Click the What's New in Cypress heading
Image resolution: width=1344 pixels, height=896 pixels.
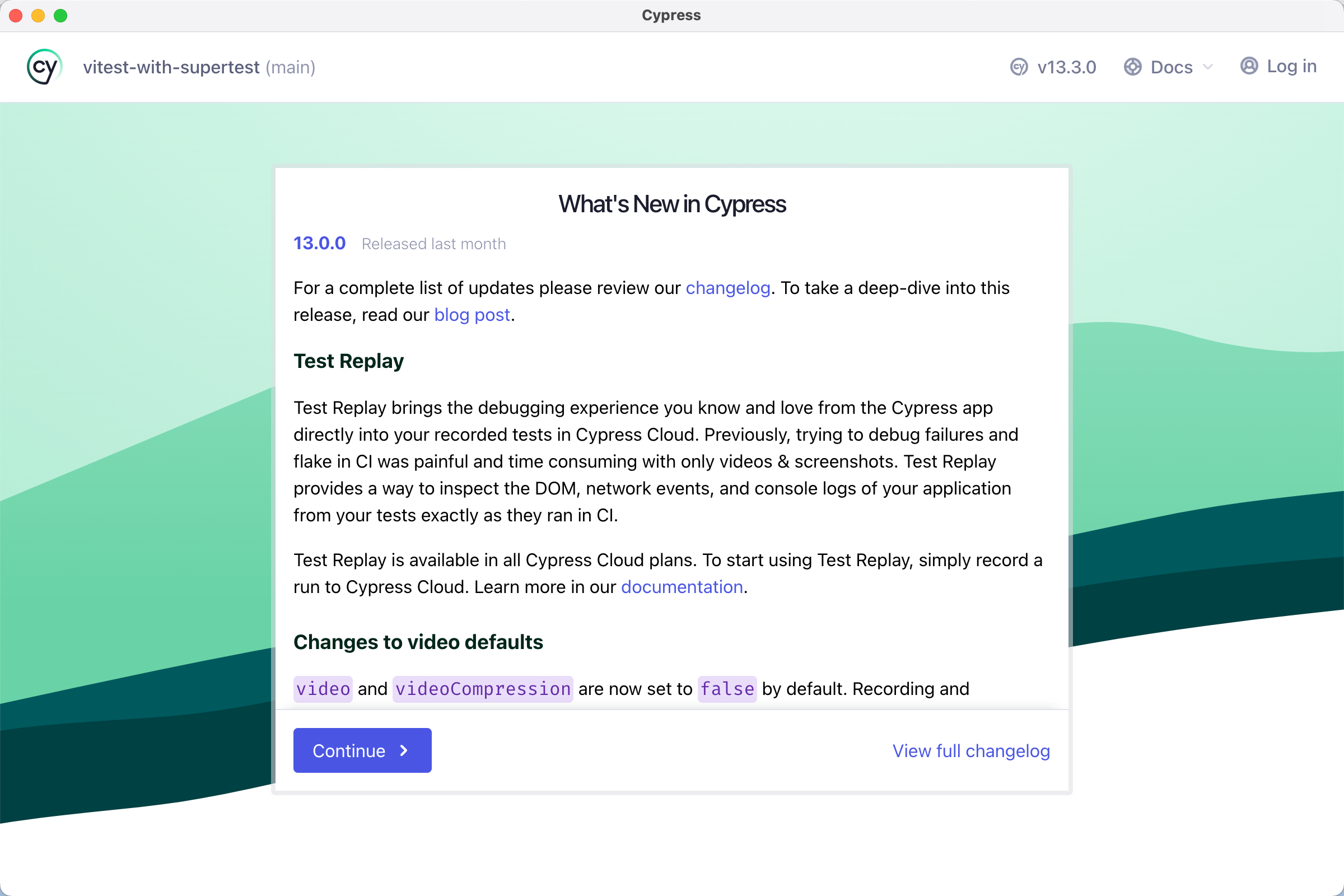pyautogui.click(x=672, y=204)
